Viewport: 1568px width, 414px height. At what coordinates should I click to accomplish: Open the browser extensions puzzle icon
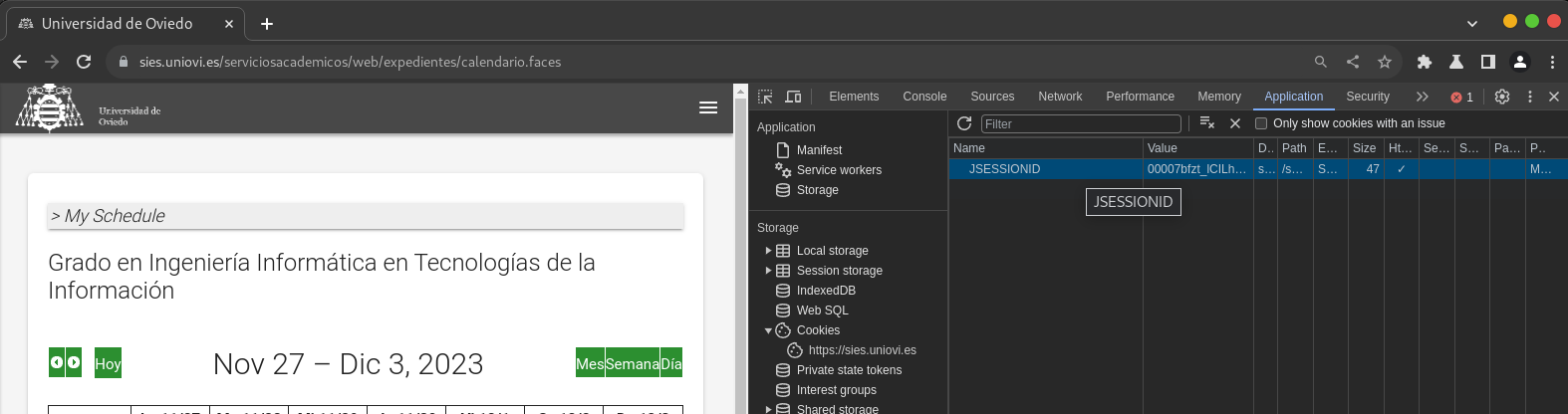tap(1425, 62)
